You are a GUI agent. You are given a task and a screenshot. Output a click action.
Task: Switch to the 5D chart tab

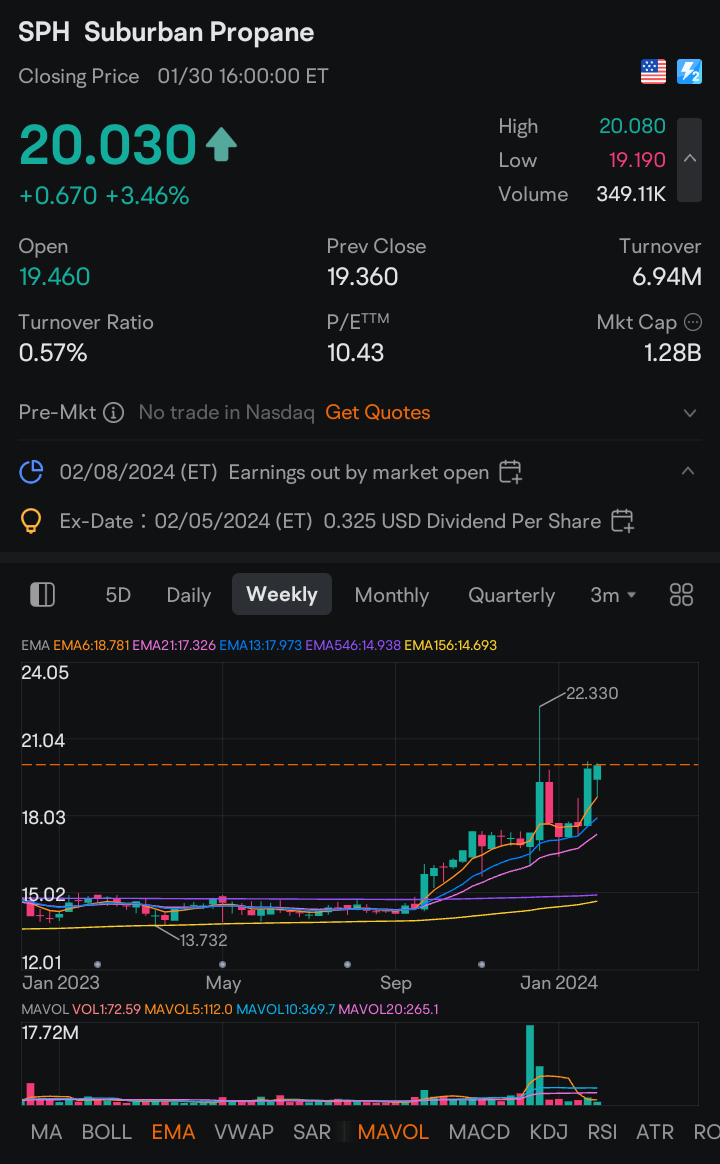tap(118, 595)
